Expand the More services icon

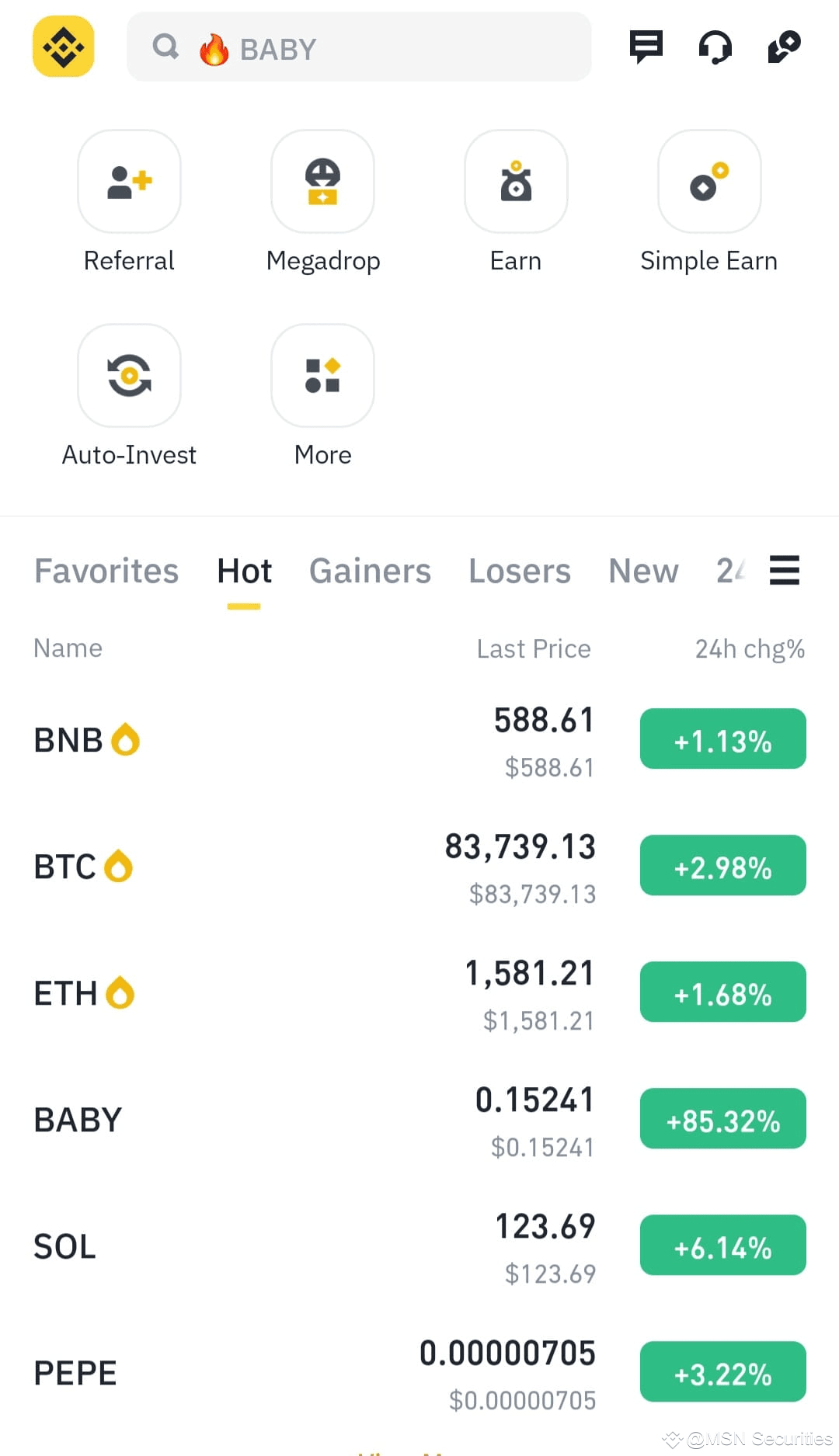click(x=322, y=375)
